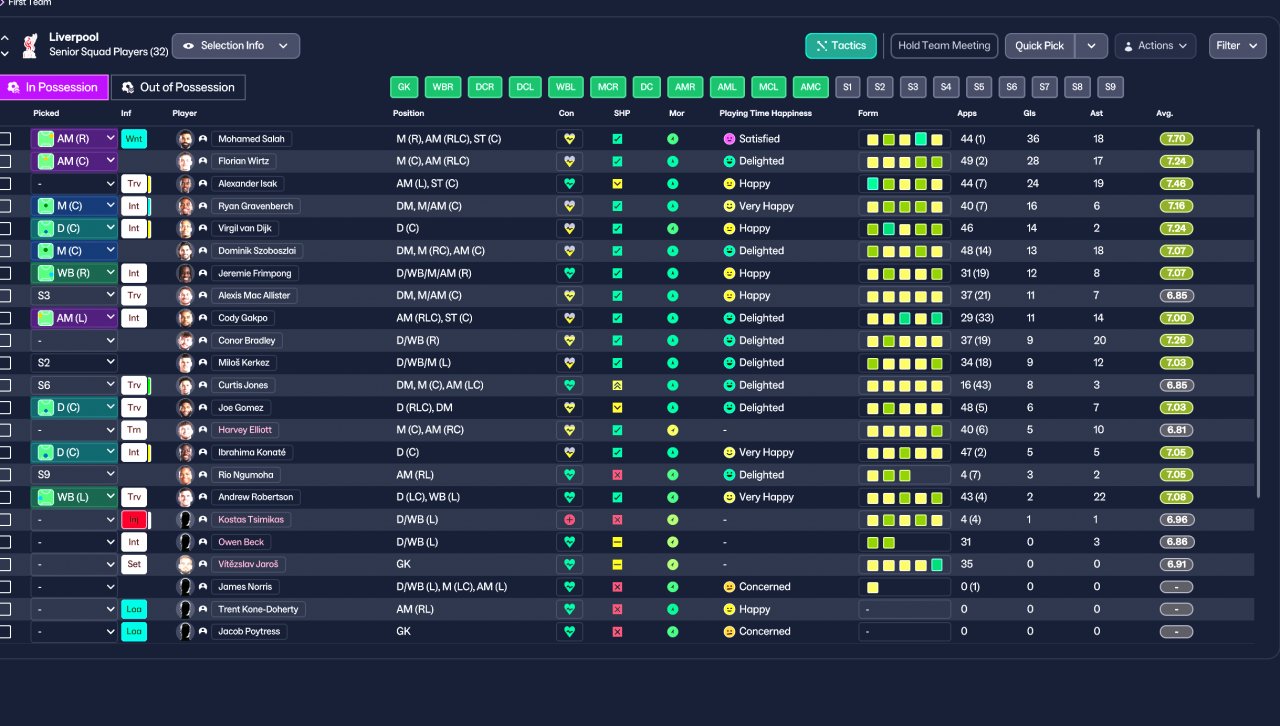Viewport: 1280px width, 726px height.
Task: Check the Virgil van Dijk row checkbox
Action: (x=6, y=228)
